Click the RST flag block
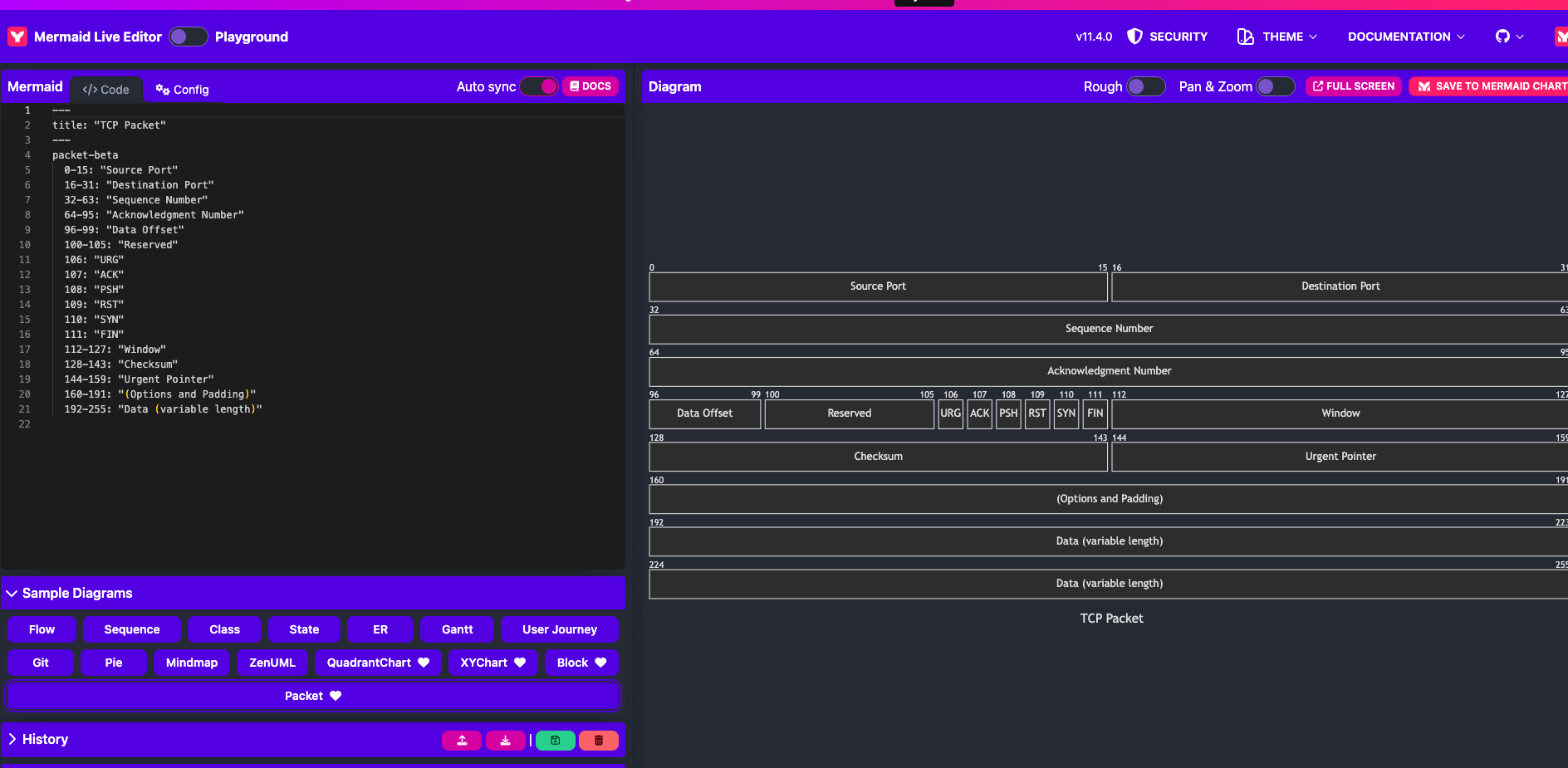This screenshot has height=768, width=1568. click(1037, 413)
